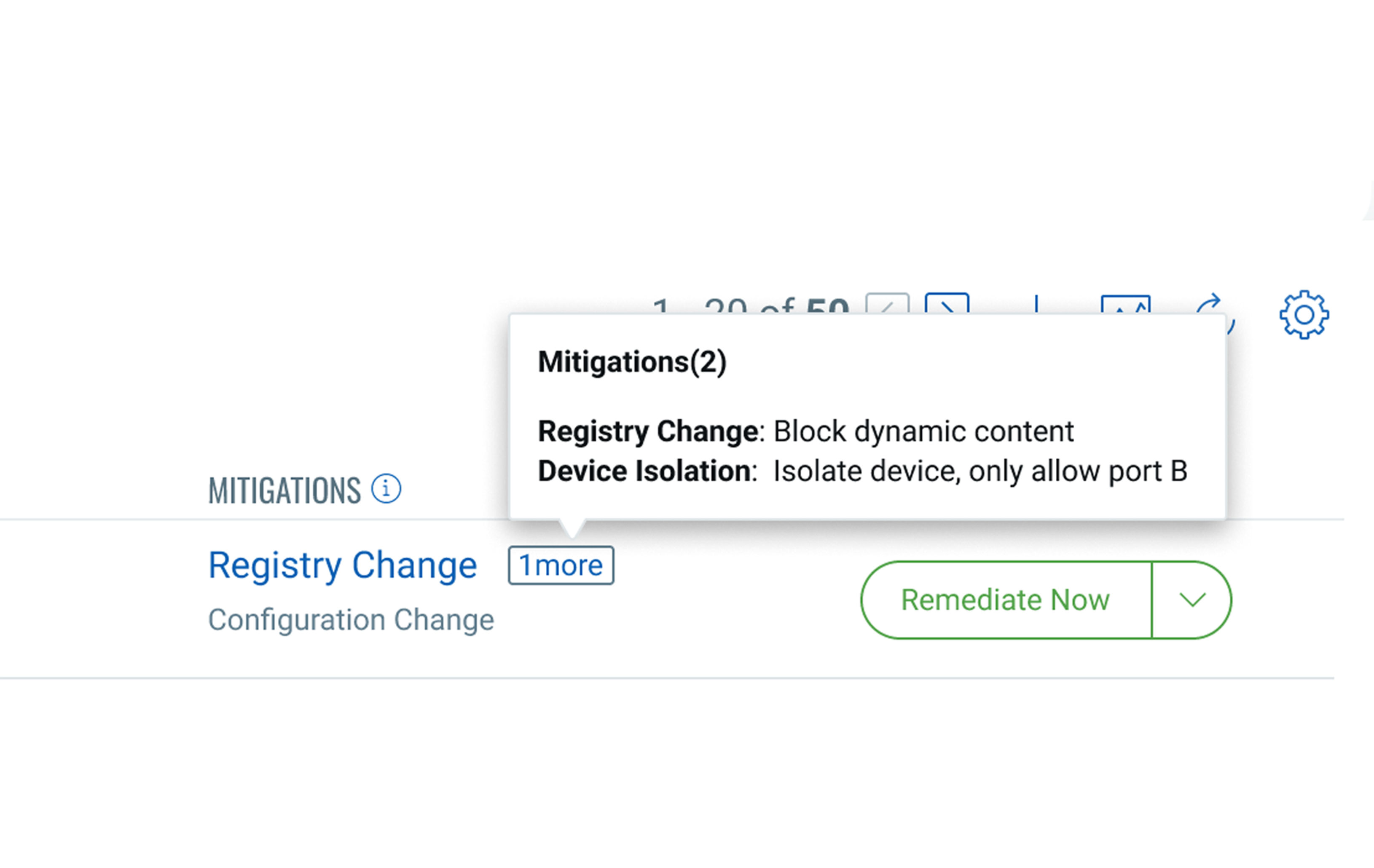Click the Configuration Change subtext
This screenshot has height=868, width=1374.
click(x=351, y=620)
